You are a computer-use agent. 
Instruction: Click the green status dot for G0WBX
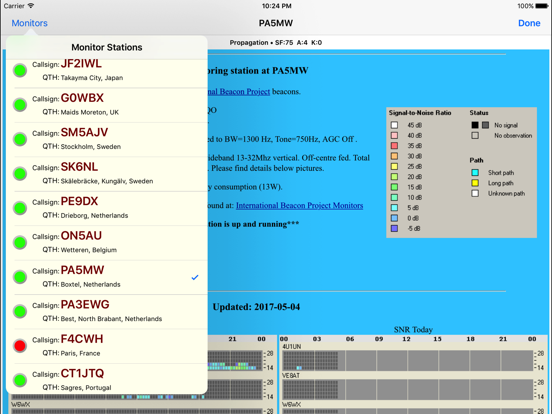pyautogui.click(x=20, y=105)
